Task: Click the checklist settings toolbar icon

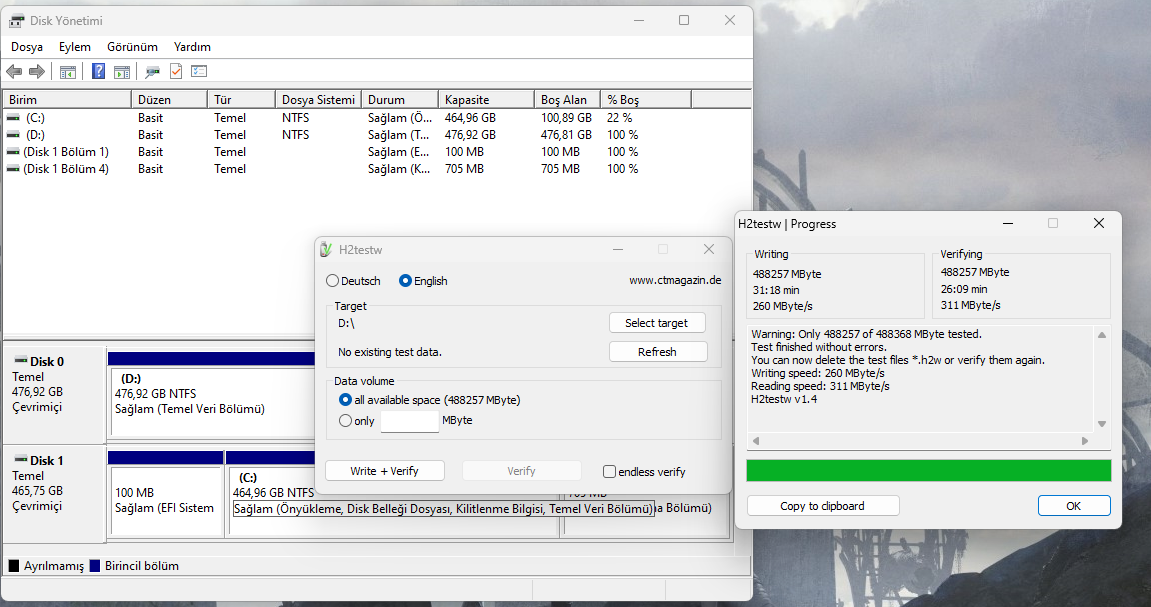Action: pos(199,71)
